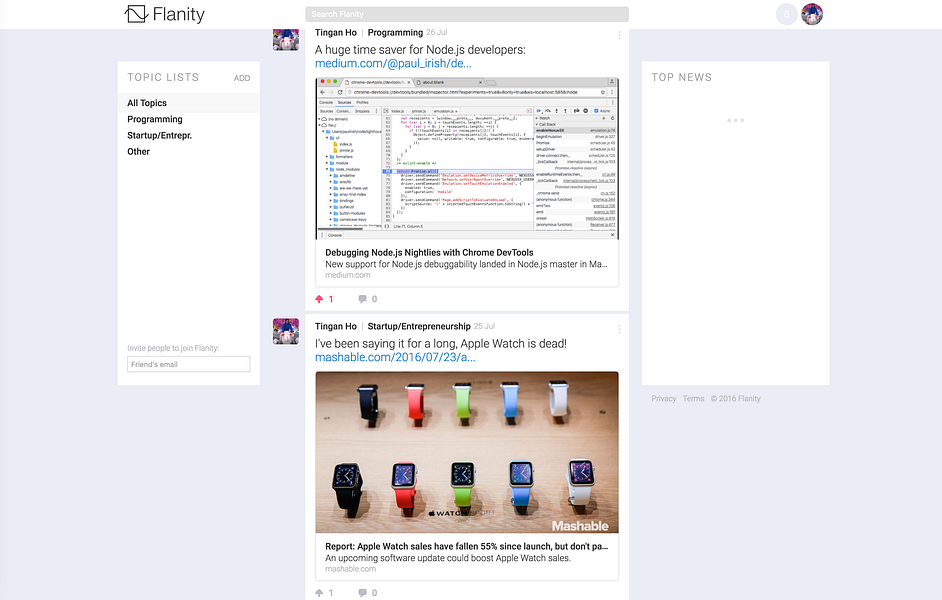Click 'A huge time saver for Node.js developers:' text

point(420,50)
